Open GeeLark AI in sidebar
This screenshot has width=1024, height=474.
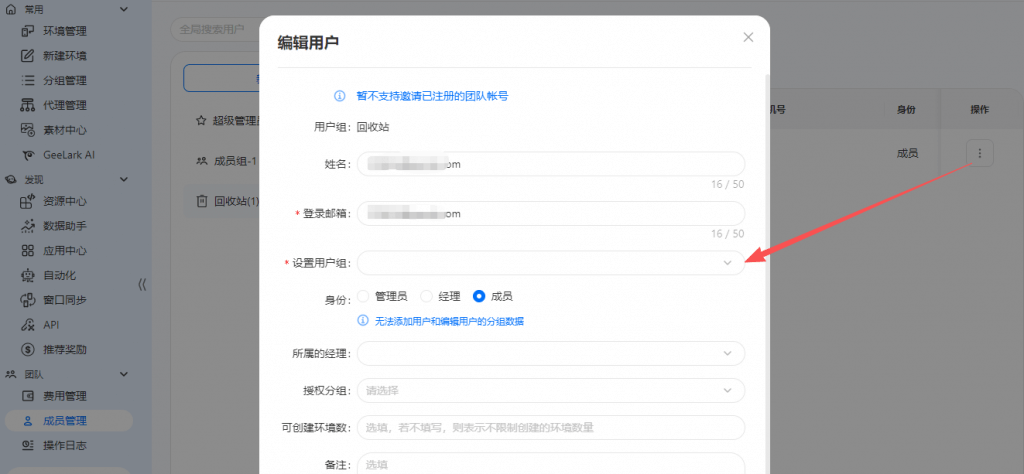[x=67, y=155]
